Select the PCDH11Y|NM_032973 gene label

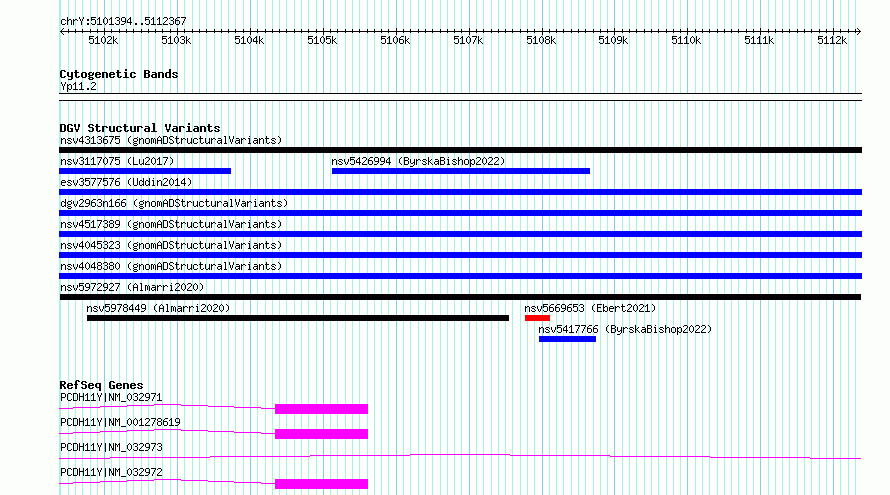(x=111, y=447)
